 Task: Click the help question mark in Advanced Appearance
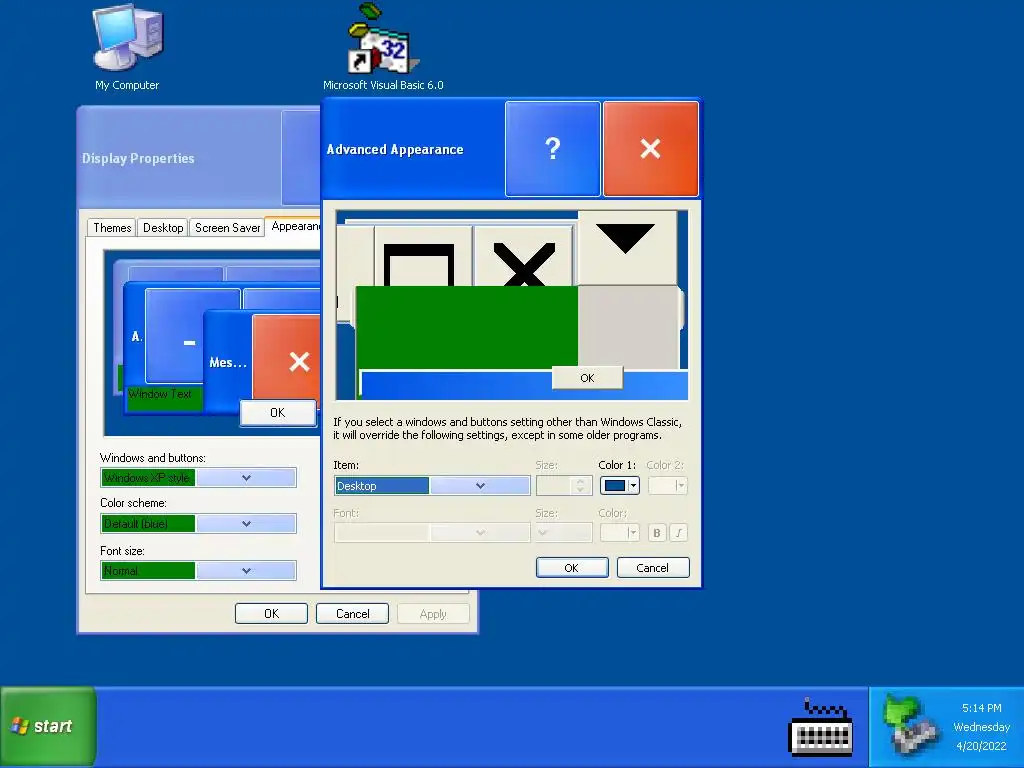tap(552, 149)
